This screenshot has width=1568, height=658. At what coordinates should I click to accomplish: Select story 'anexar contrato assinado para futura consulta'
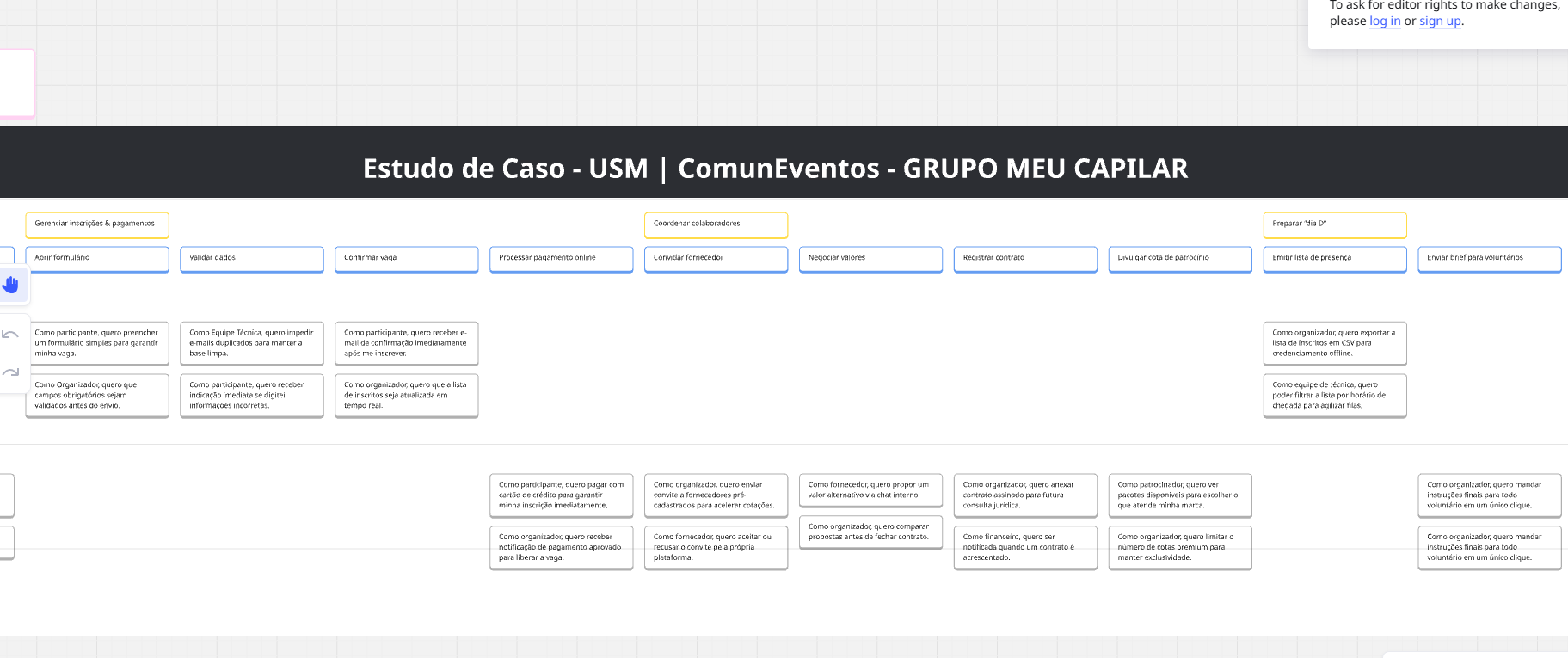coord(1025,495)
